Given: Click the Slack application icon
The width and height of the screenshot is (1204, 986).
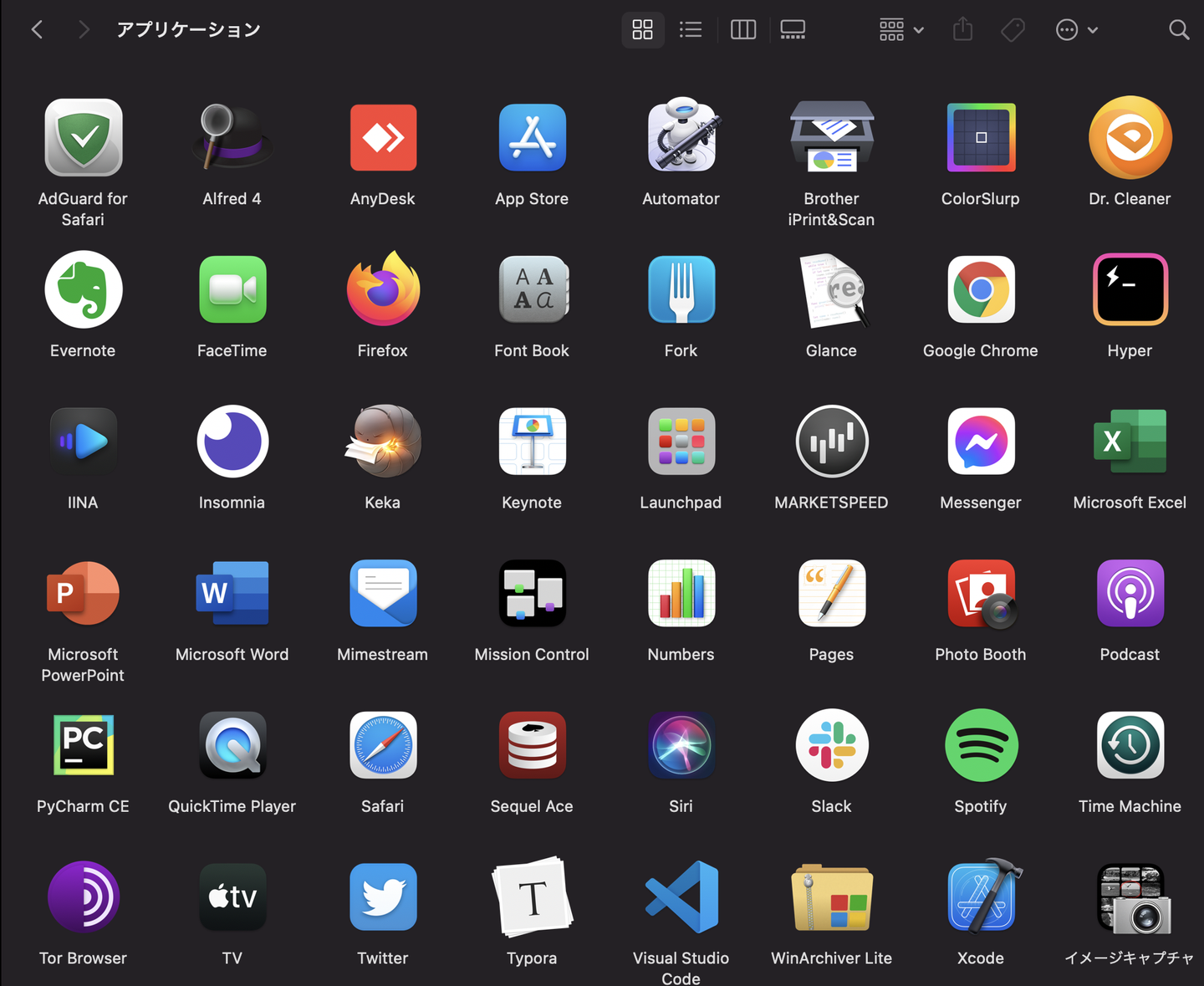Looking at the screenshot, I should click(x=831, y=745).
